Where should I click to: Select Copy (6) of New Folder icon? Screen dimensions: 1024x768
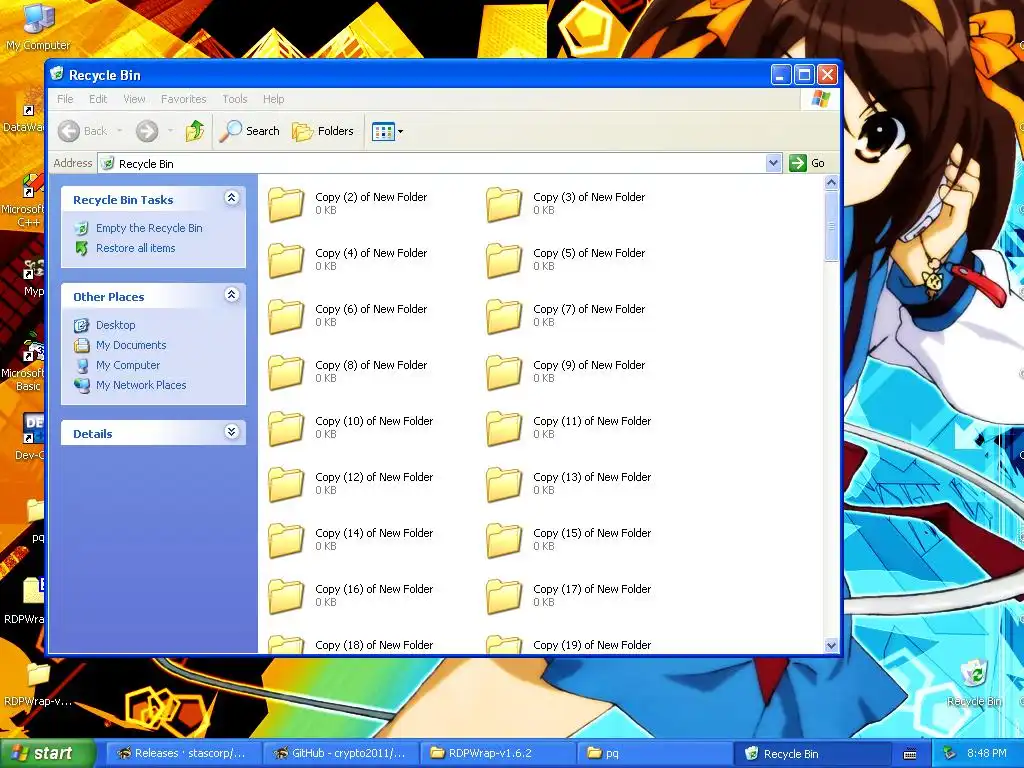coord(286,317)
